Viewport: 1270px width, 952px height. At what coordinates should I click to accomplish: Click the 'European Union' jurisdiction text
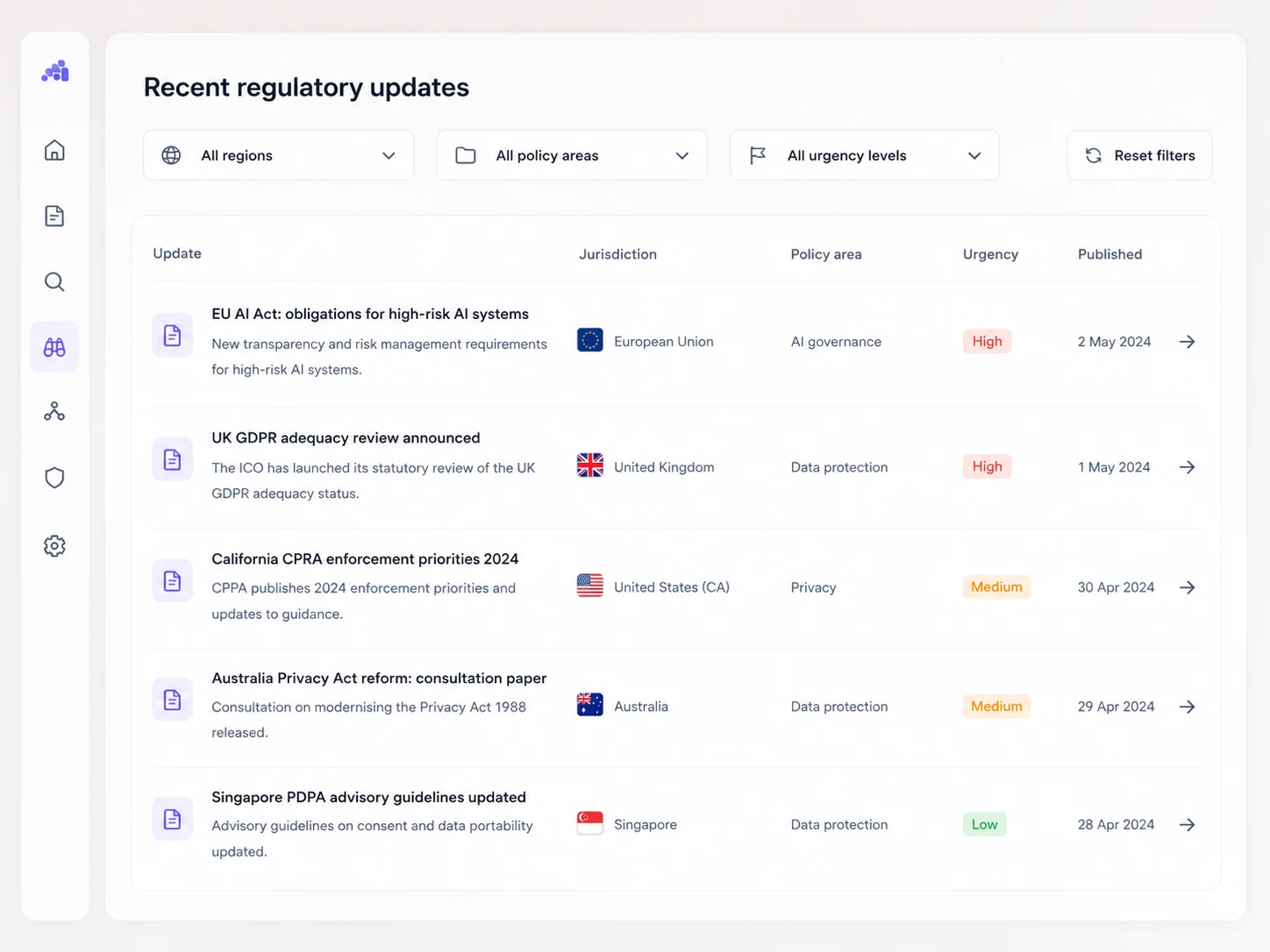664,342
